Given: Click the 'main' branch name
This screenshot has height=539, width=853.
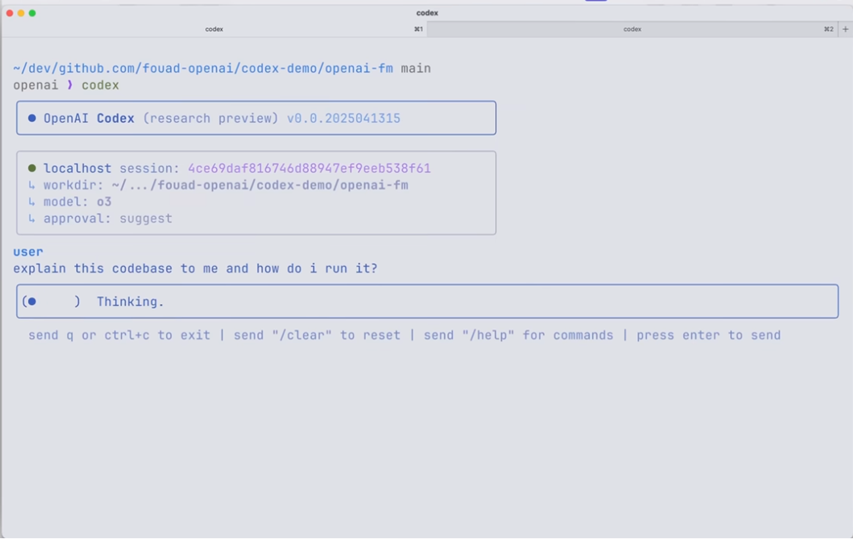Looking at the screenshot, I should (x=416, y=69).
